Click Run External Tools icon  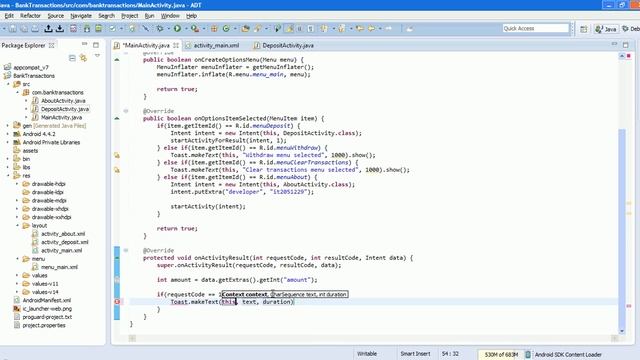(195, 29)
